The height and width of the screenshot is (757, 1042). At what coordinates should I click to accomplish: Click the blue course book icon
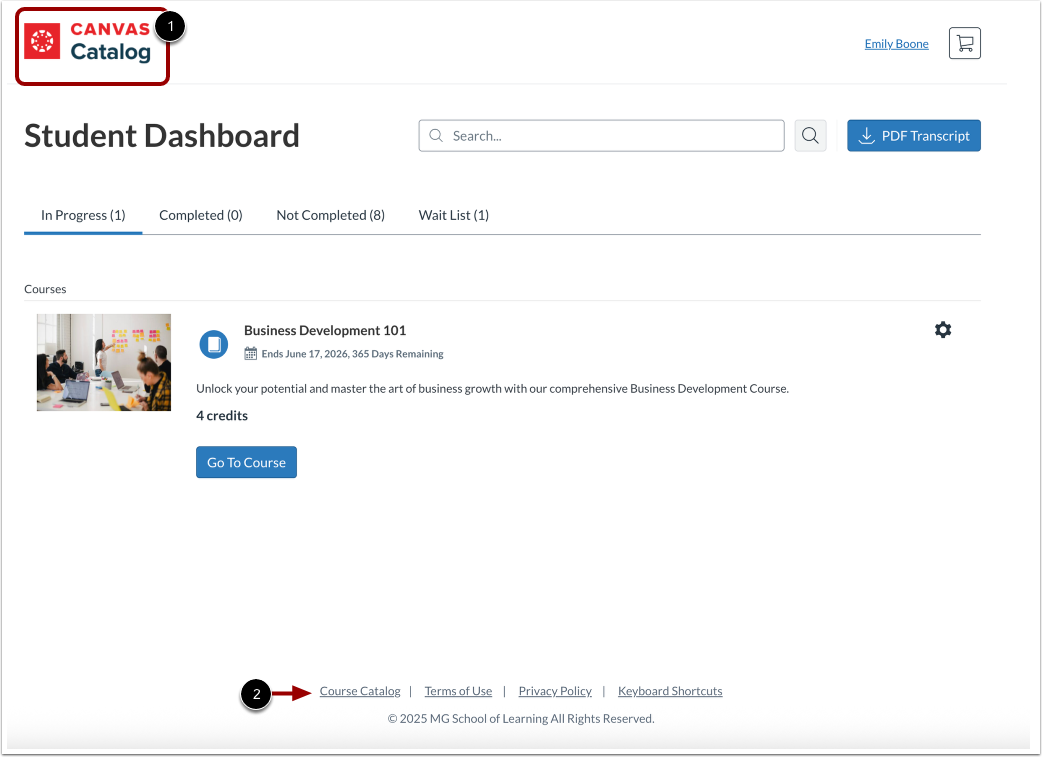click(214, 344)
